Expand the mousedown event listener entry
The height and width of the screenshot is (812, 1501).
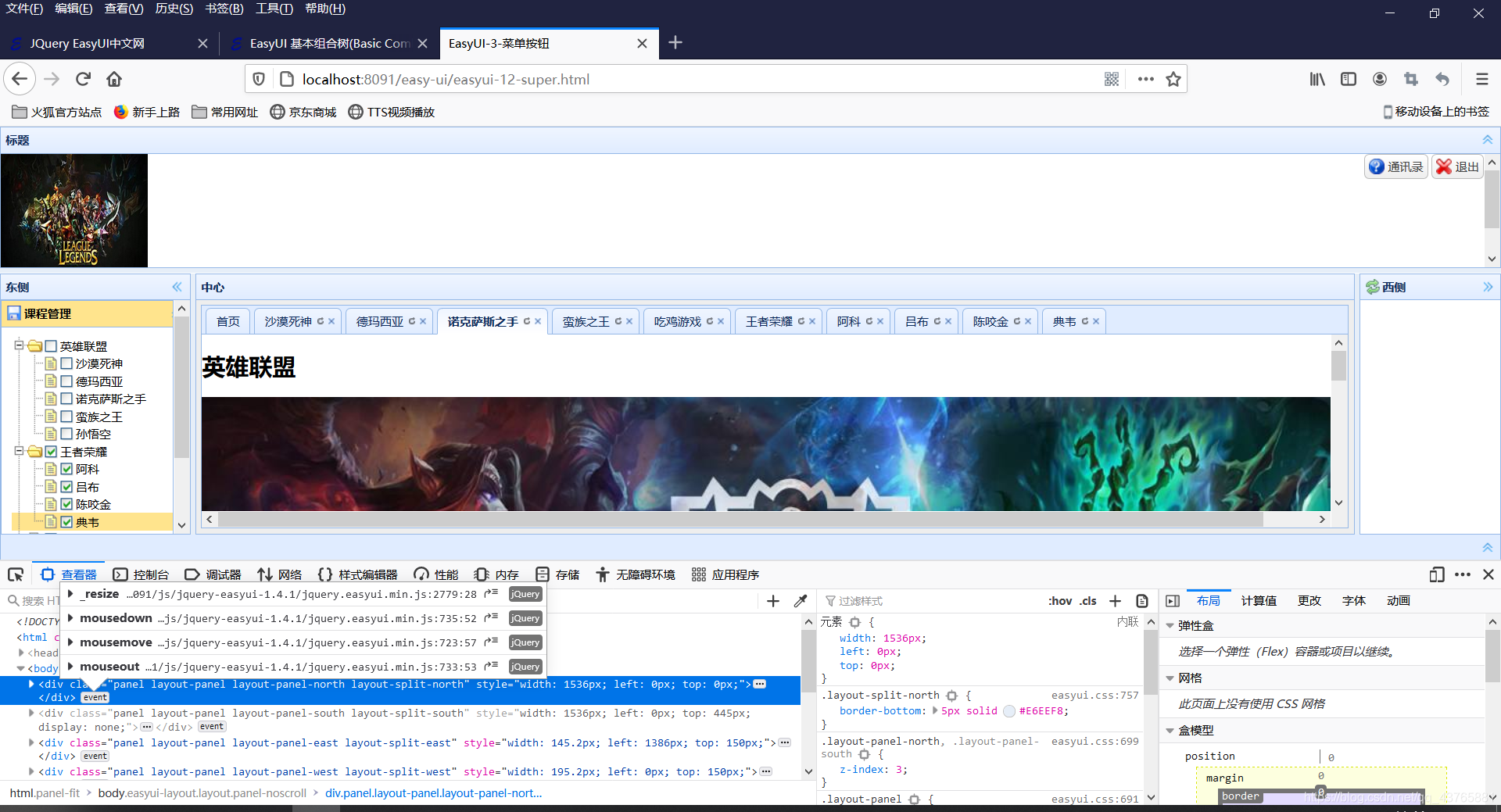71,618
